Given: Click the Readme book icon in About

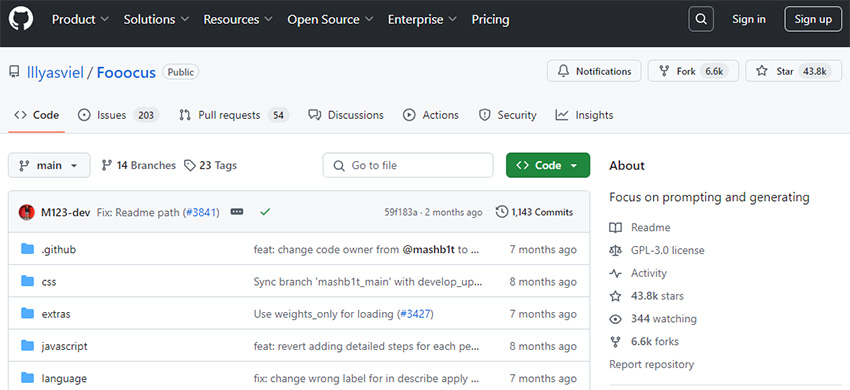Looking at the screenshot, I should pos(615,228).
